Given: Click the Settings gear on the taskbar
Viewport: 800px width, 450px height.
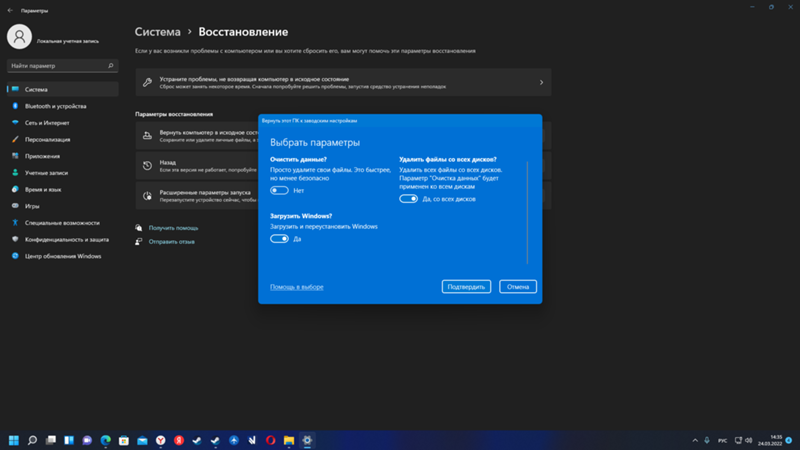Looking at the screenshot, I should click(307, 440).
